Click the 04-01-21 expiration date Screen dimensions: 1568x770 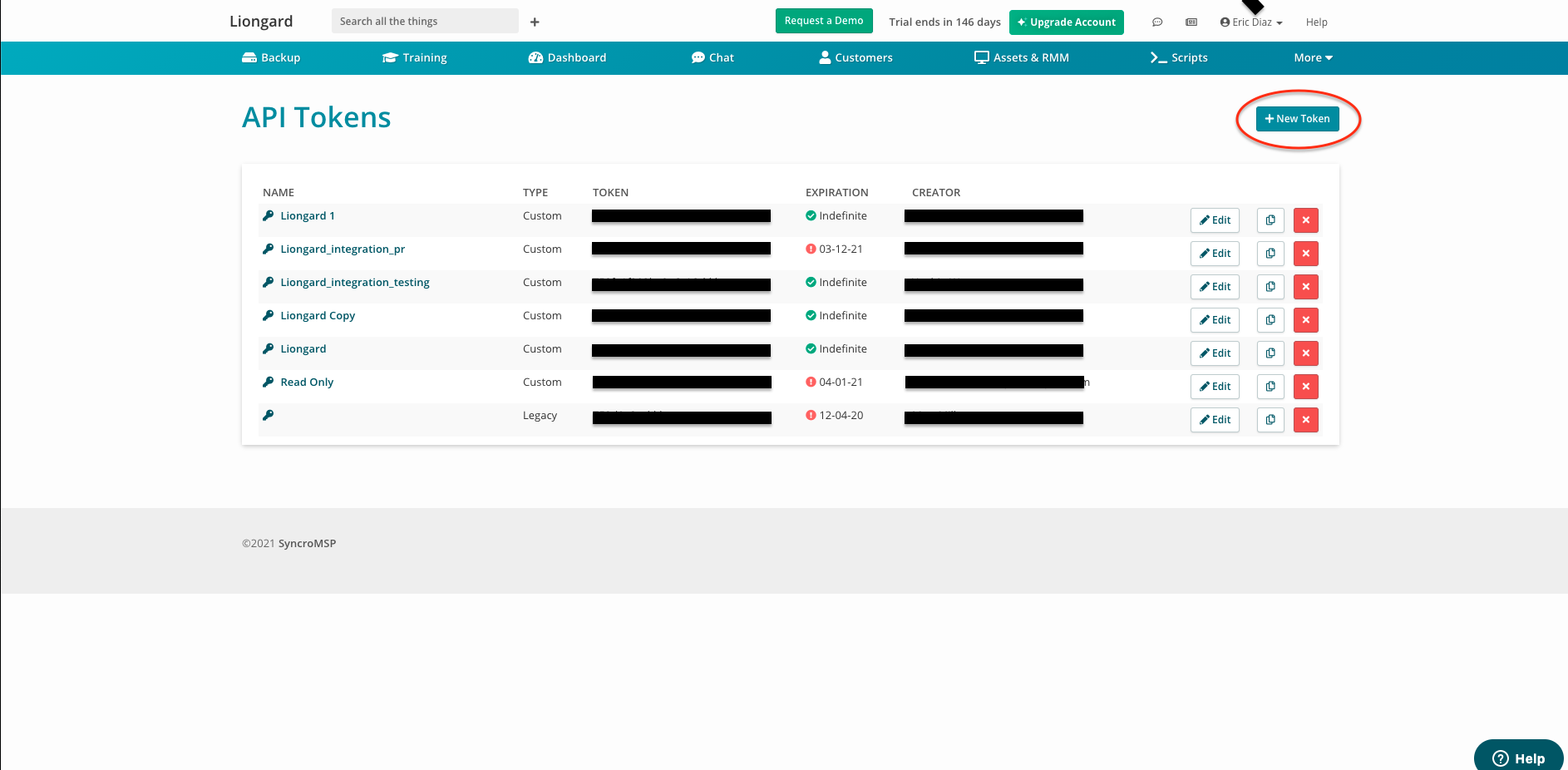click(841, 382)
